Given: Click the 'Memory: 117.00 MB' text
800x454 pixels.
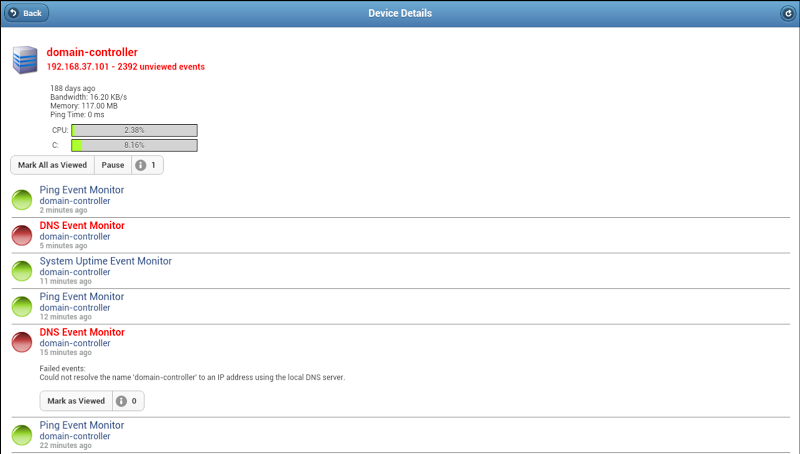Looking at the screenshot, I should pos(84,106).
